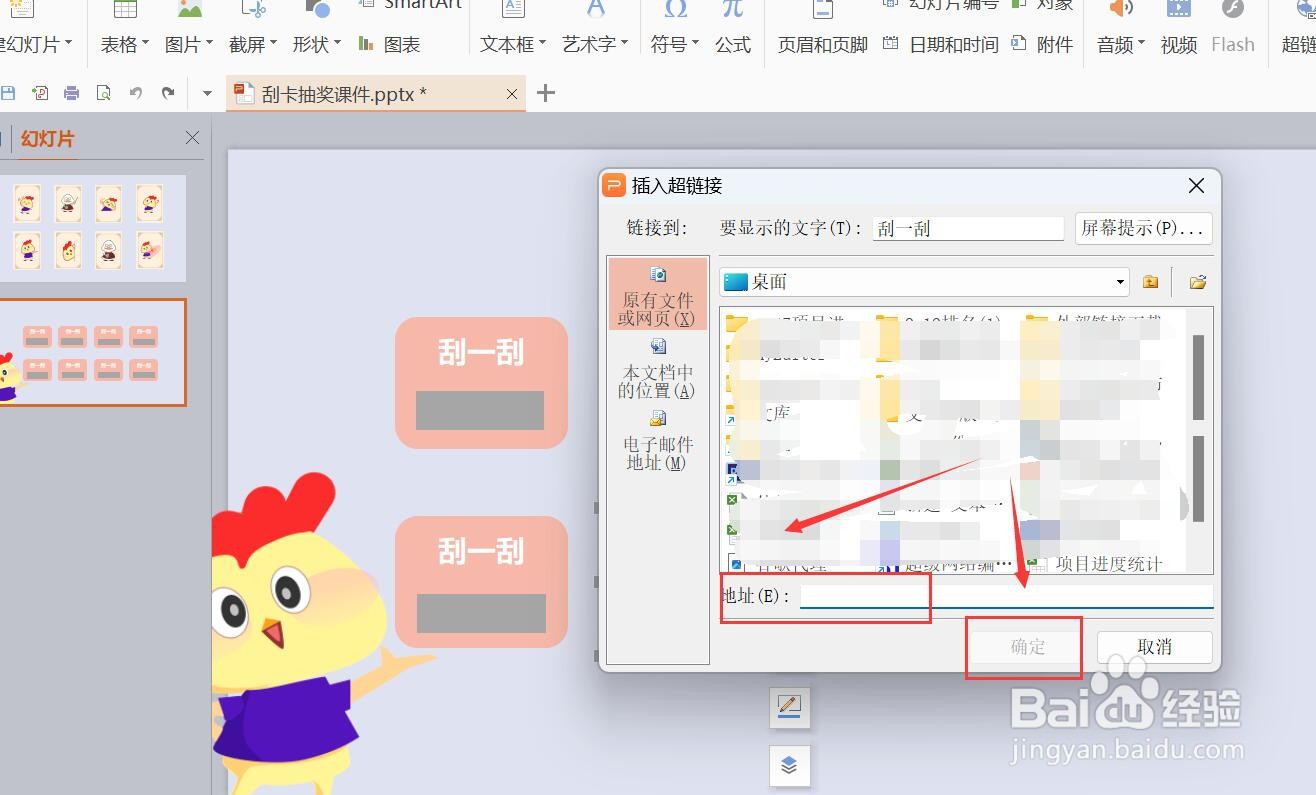Insert 日期和时间 date and time
1316x795 pixels.
pyautogui.click(x=942, y=44)
